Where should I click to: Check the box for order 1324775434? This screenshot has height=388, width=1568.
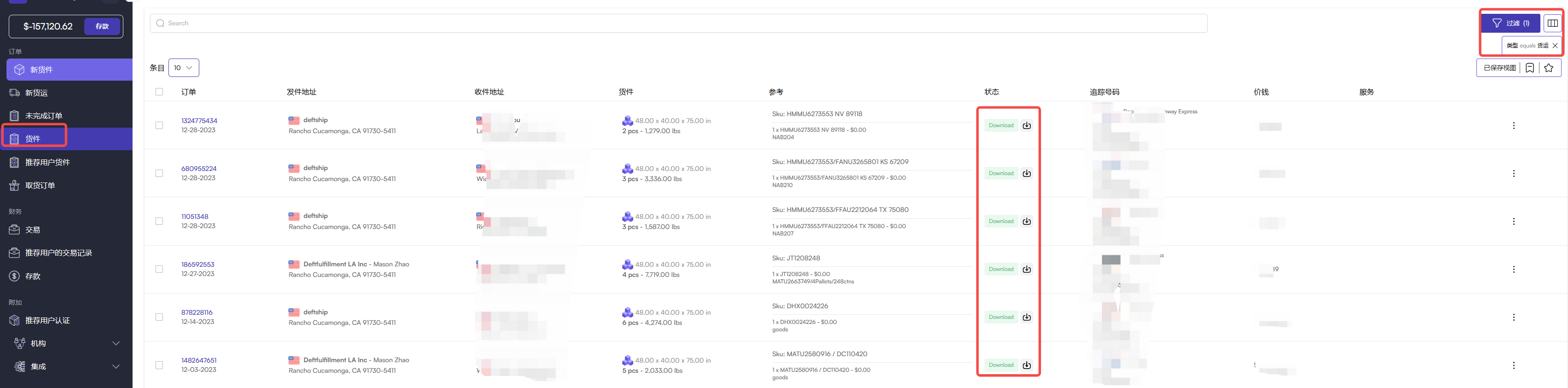click(159, 125)
